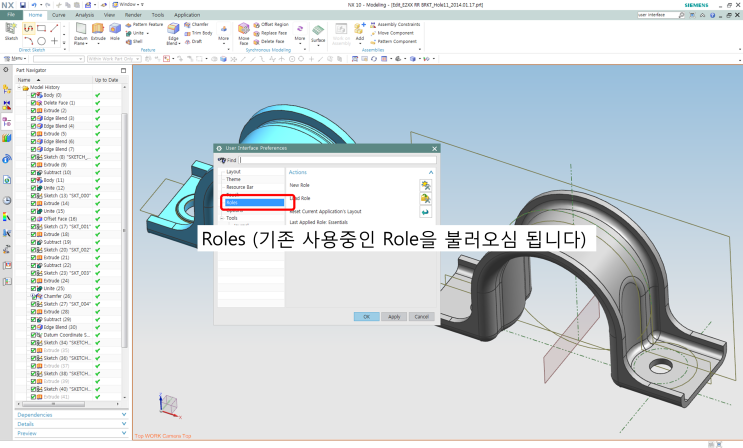Select Resource Bar in preferences tree
The width and height of the screenshot is (743, 448).
240,187
